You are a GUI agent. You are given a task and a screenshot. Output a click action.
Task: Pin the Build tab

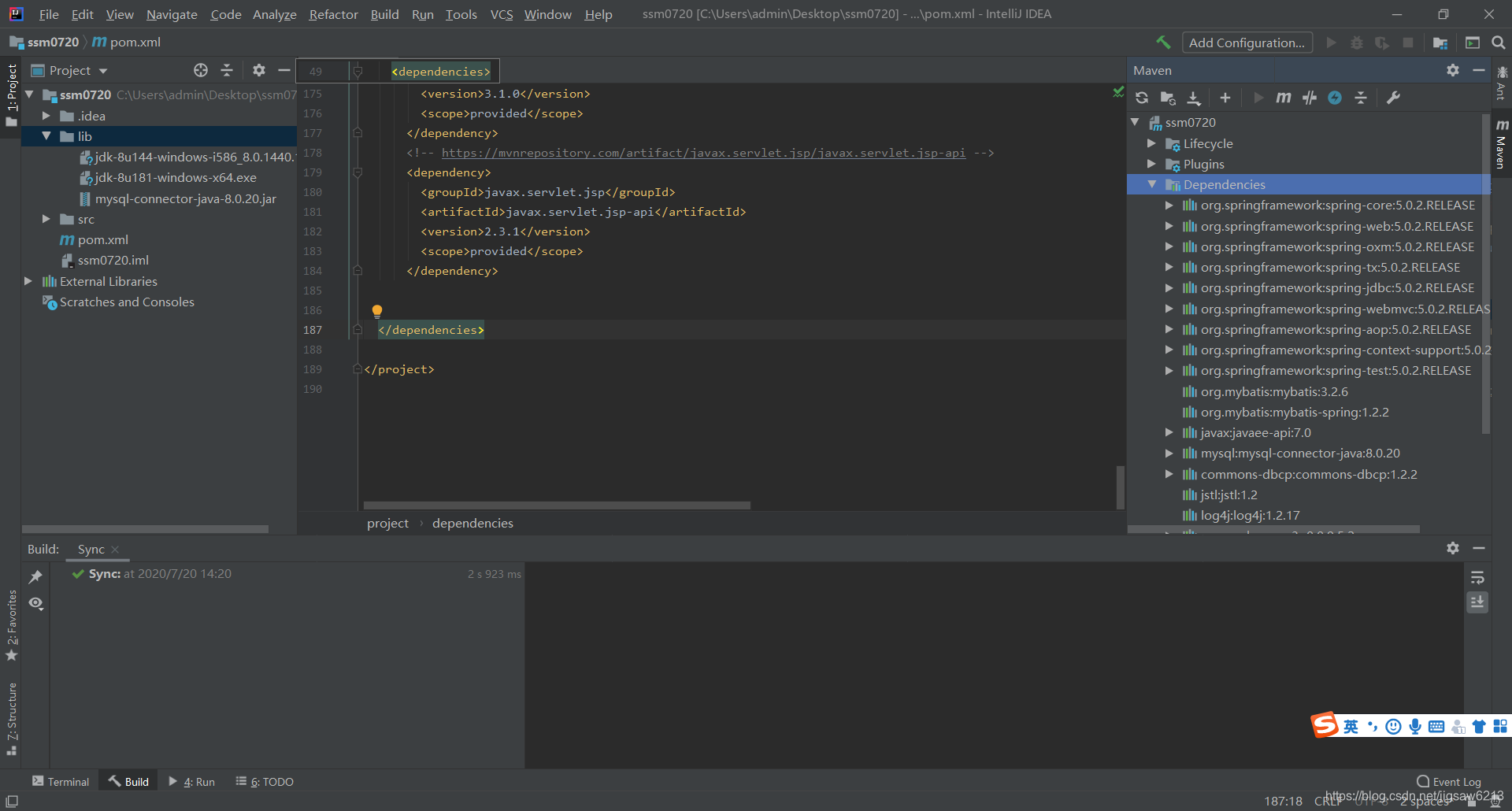coord(35,577)
